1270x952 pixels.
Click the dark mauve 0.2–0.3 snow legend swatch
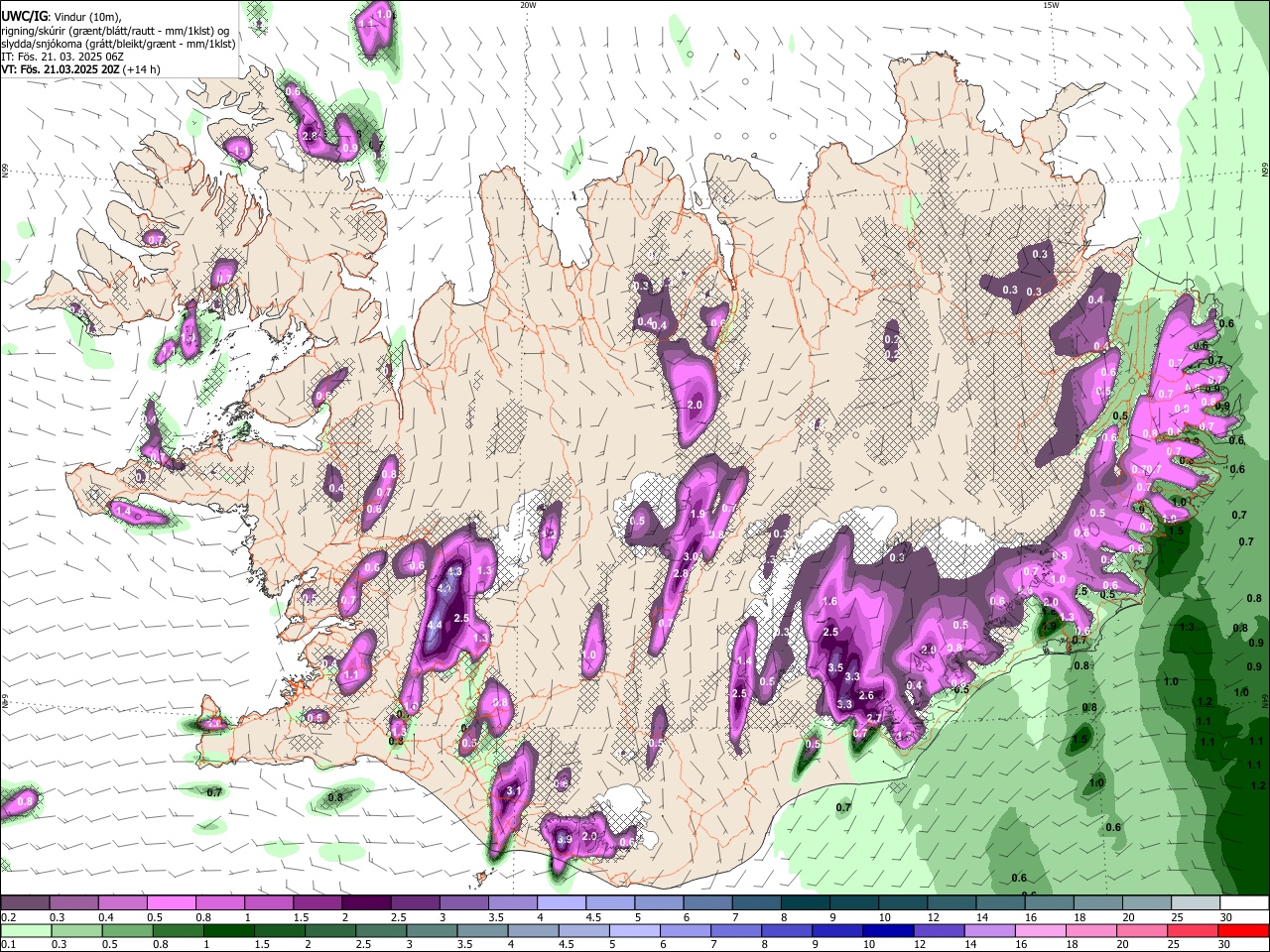click(26, 902)
